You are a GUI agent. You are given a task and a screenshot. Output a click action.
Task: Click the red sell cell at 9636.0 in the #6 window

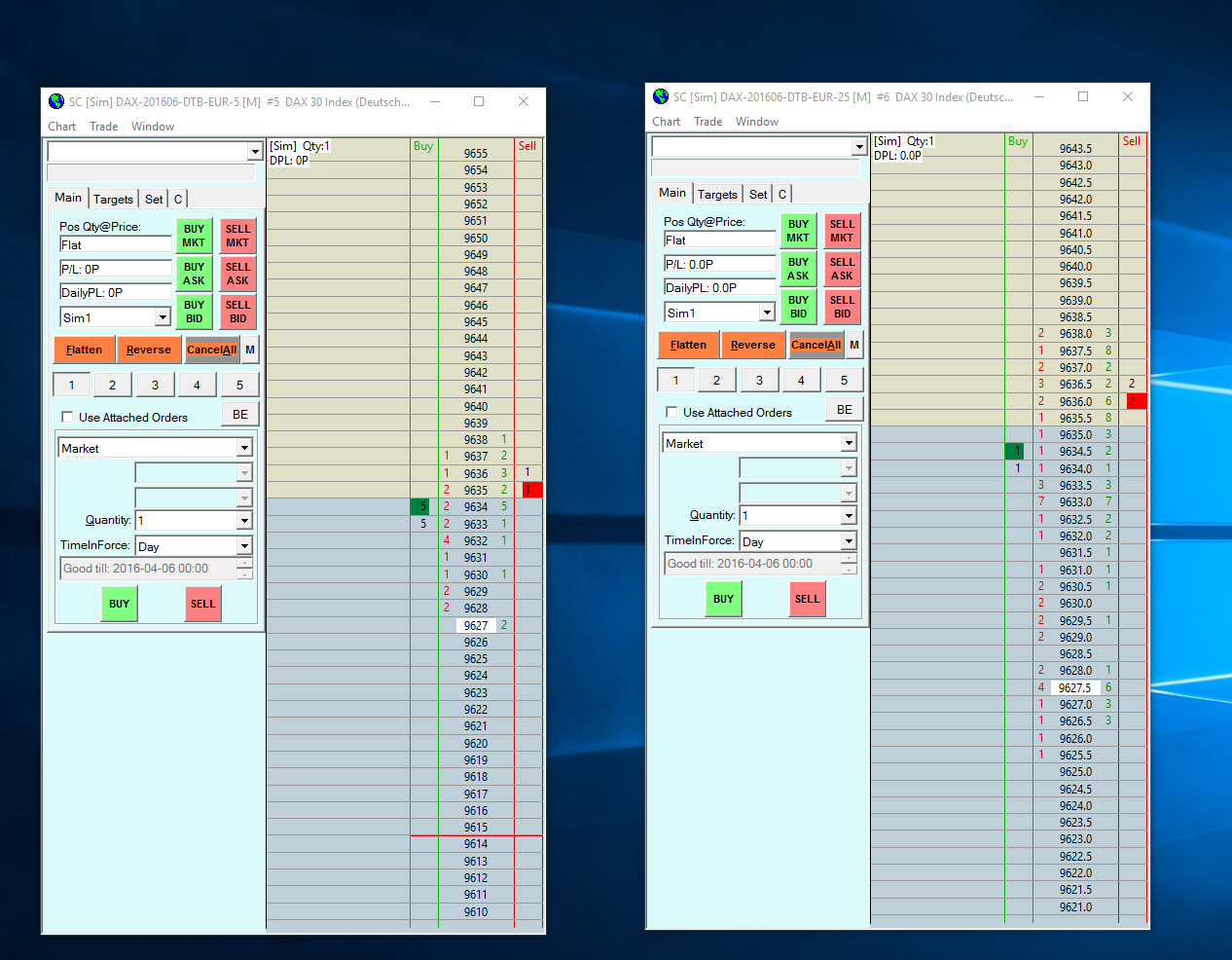pos(1136,401)
